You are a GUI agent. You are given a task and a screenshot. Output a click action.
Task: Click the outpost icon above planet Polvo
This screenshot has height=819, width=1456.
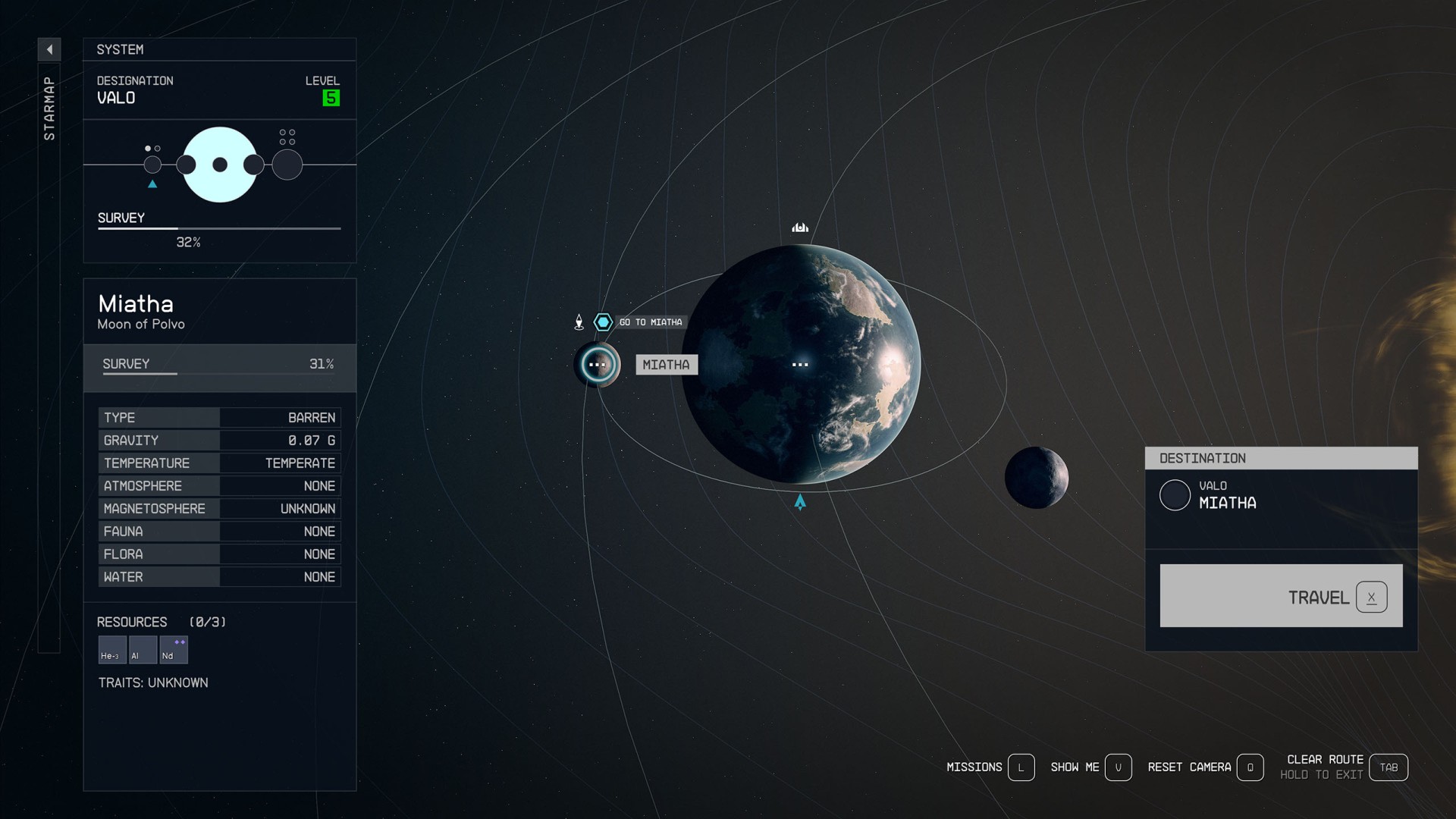(800, 227)
